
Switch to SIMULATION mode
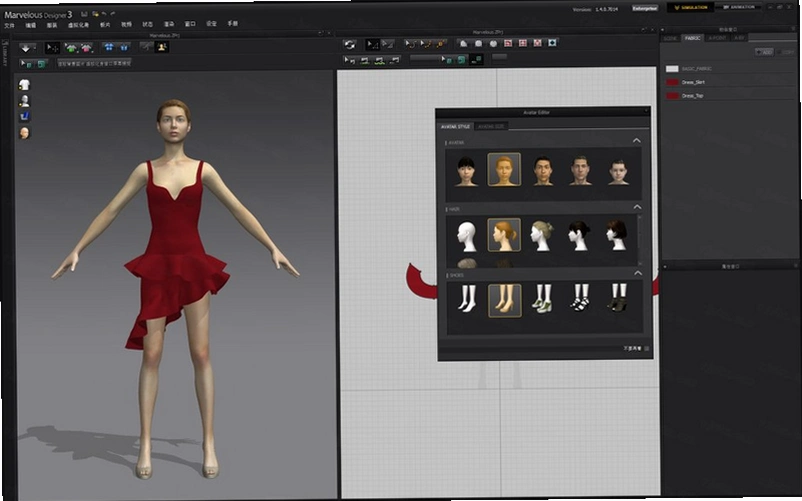click(690, 8)
